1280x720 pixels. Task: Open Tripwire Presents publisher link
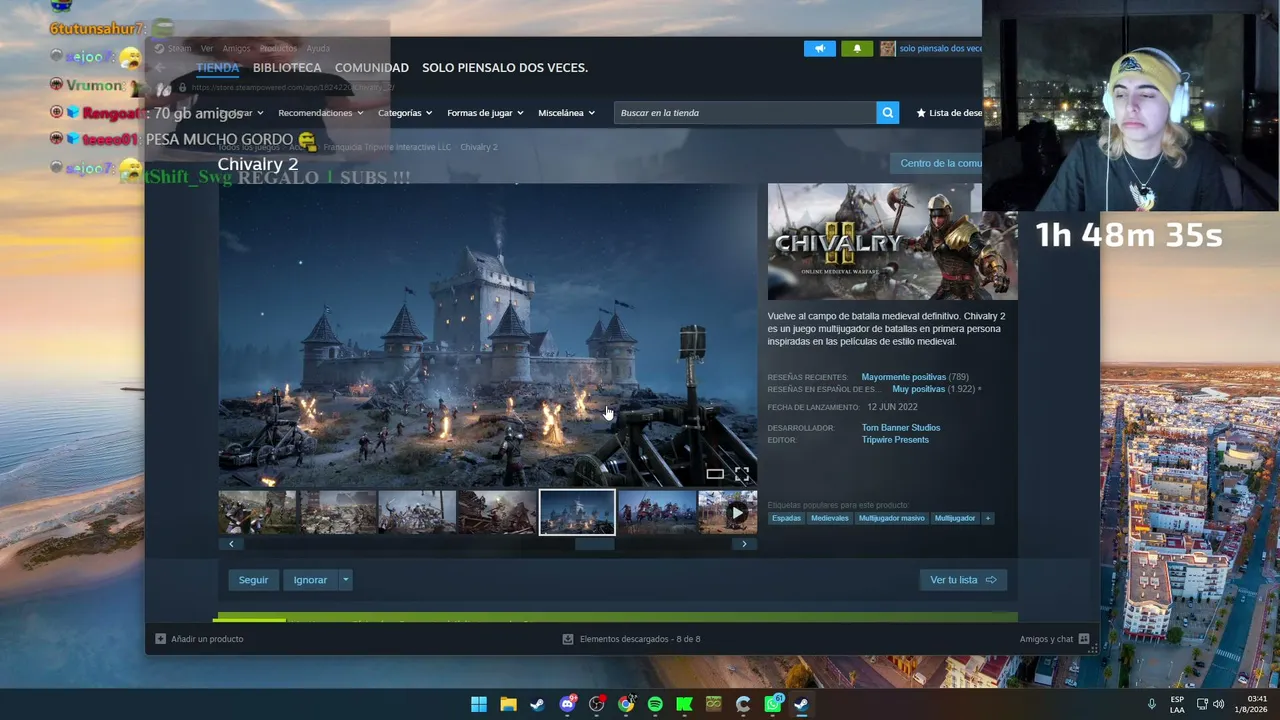(895, 440)
